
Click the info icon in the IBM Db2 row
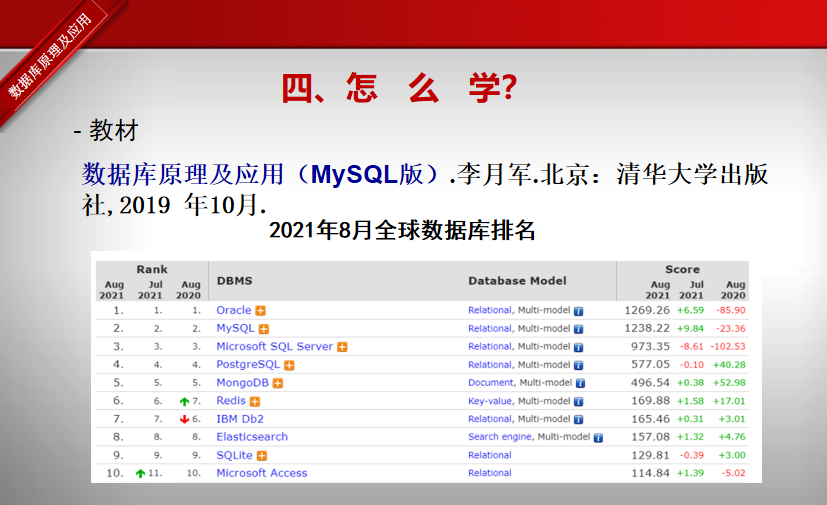(579, 420)
